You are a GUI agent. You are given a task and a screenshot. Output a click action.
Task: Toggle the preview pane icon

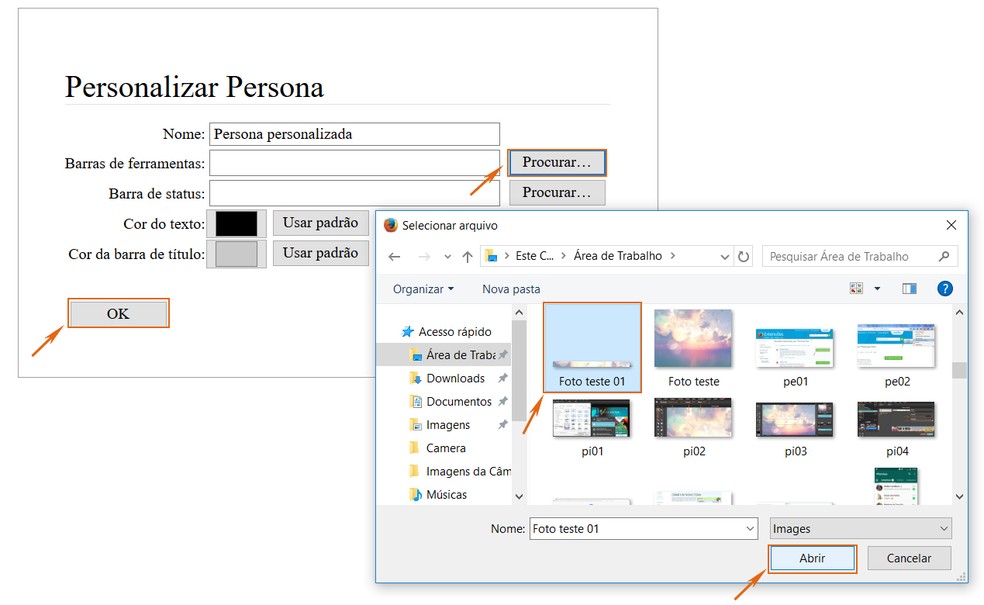pyautogui.click(x=909, y=289)
